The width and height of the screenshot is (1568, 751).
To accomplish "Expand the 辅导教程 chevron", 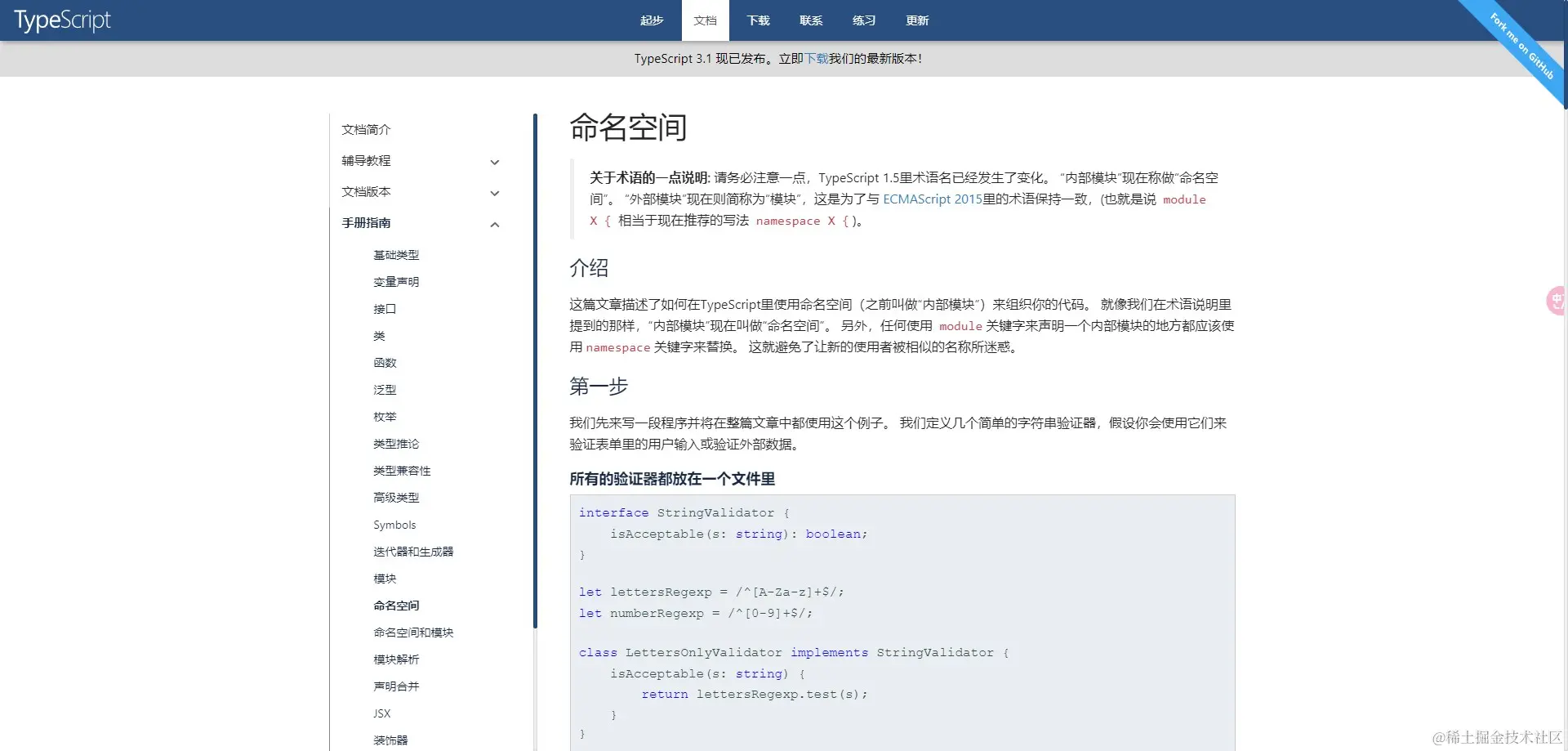I will pos(494,162).
